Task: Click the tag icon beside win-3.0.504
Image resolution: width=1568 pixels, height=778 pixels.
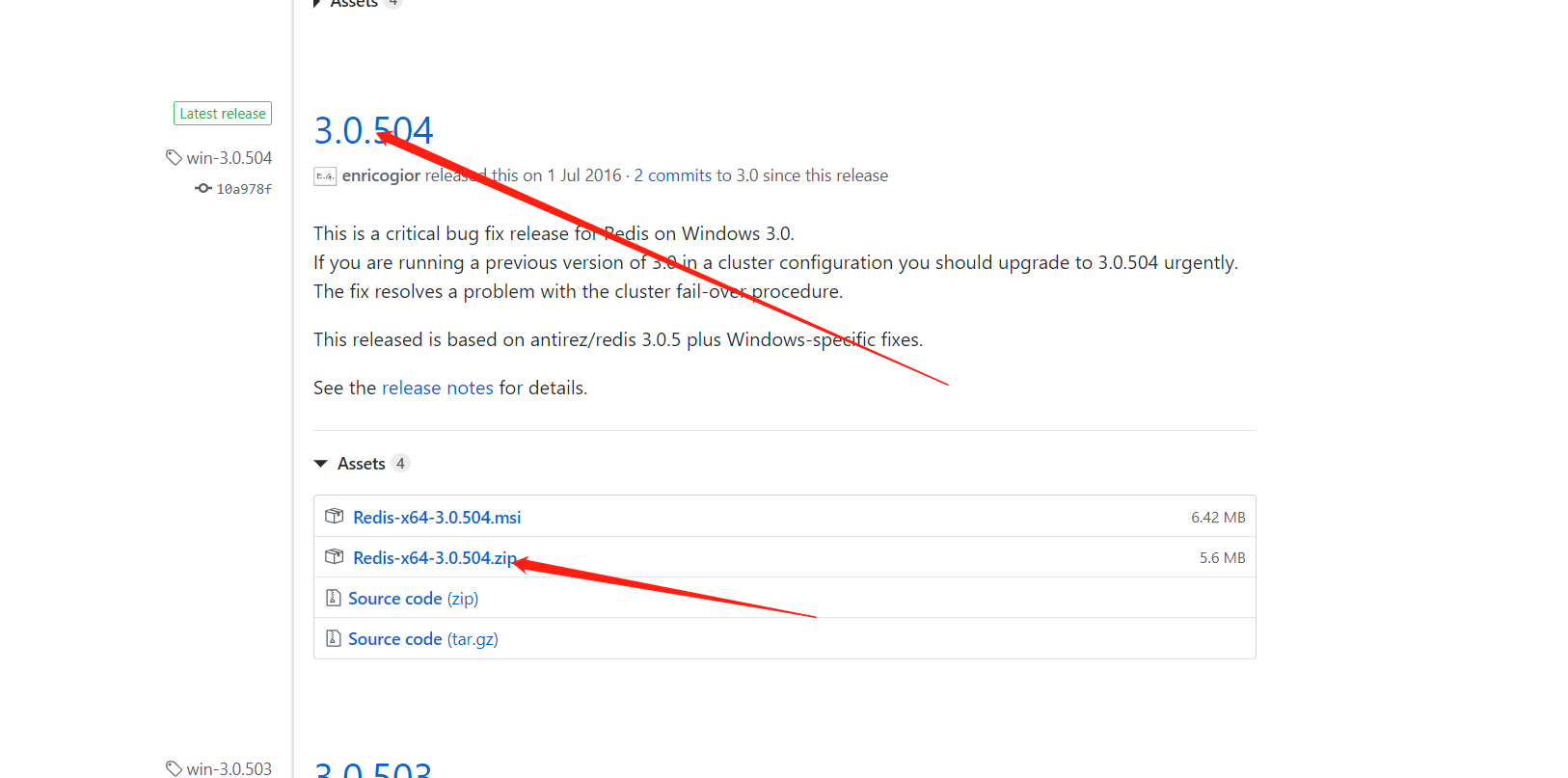Action: point(174,157)
